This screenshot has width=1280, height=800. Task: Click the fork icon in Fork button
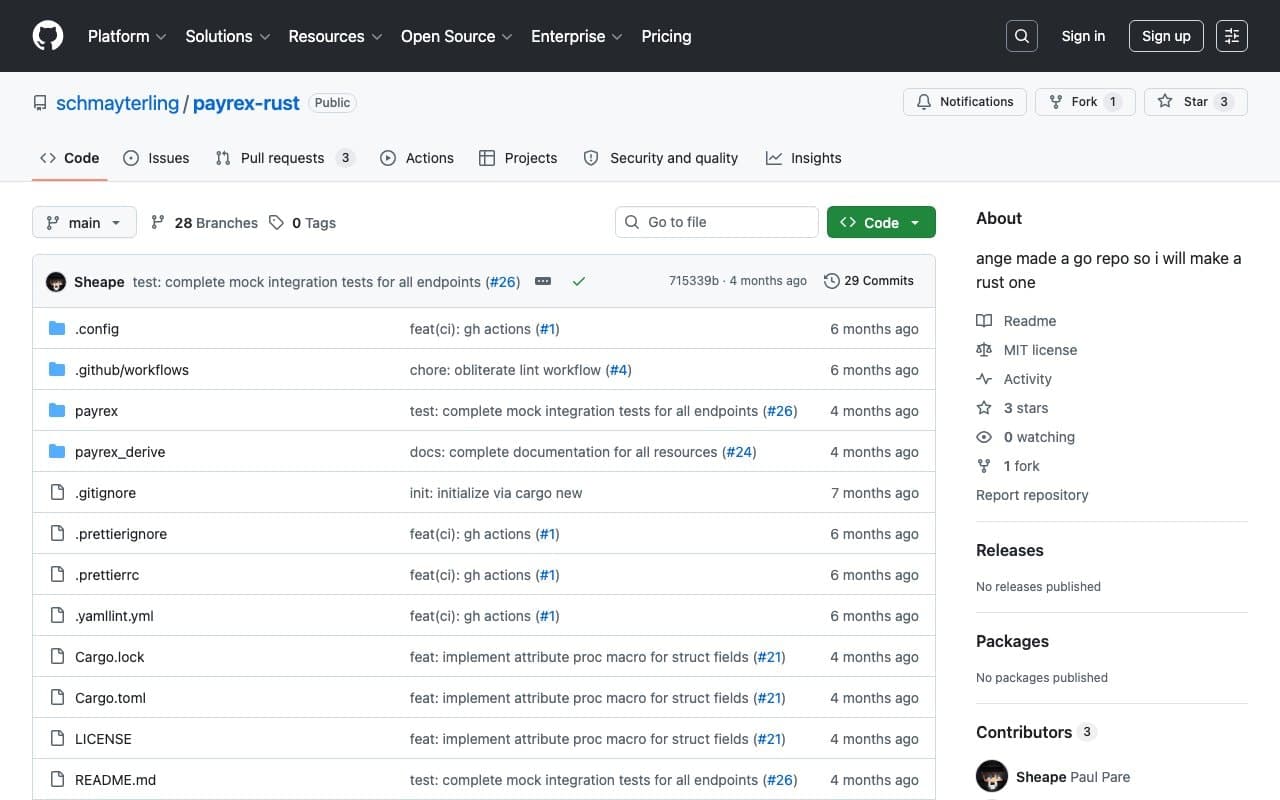click(x=1056, y=102)
